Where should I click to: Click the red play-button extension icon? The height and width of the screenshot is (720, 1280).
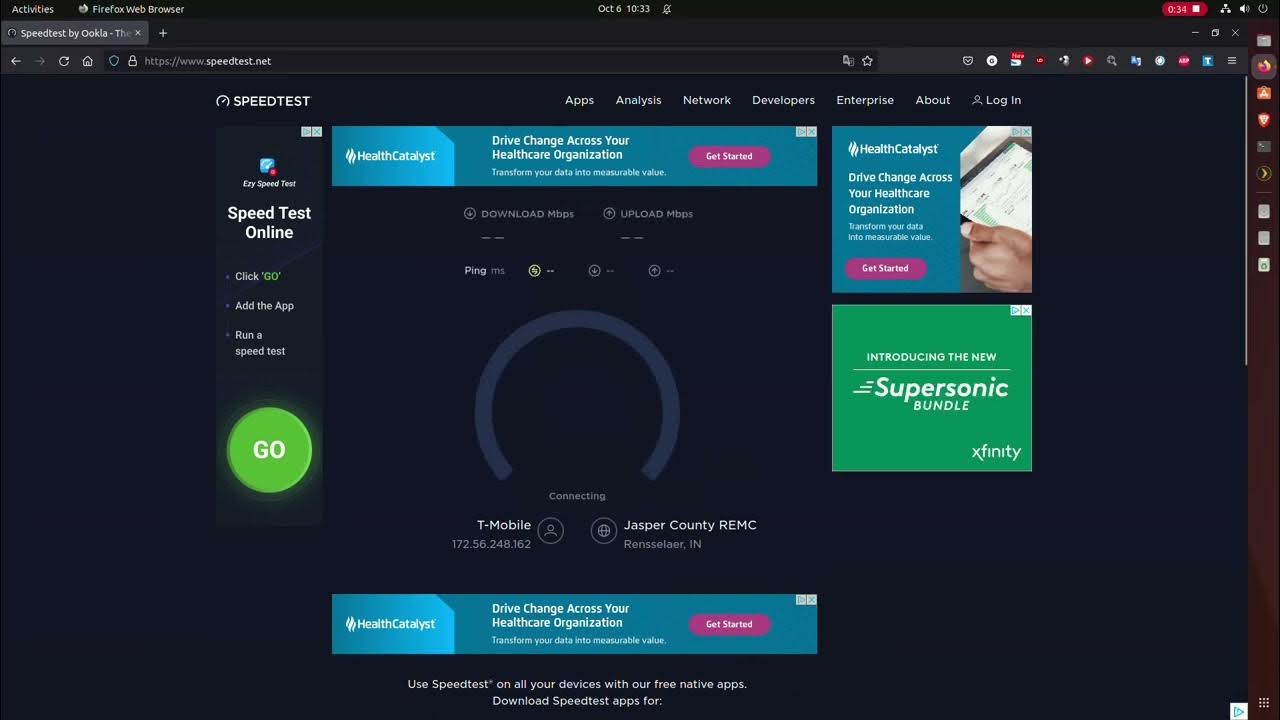[1088, 61]
